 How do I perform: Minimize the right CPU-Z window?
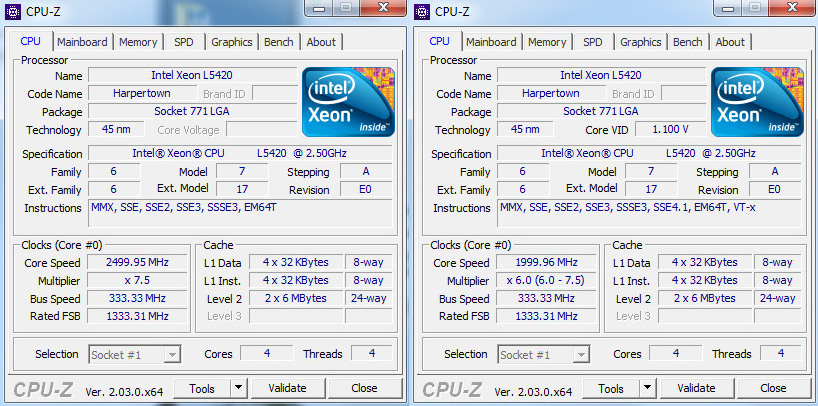coord(729,8)
